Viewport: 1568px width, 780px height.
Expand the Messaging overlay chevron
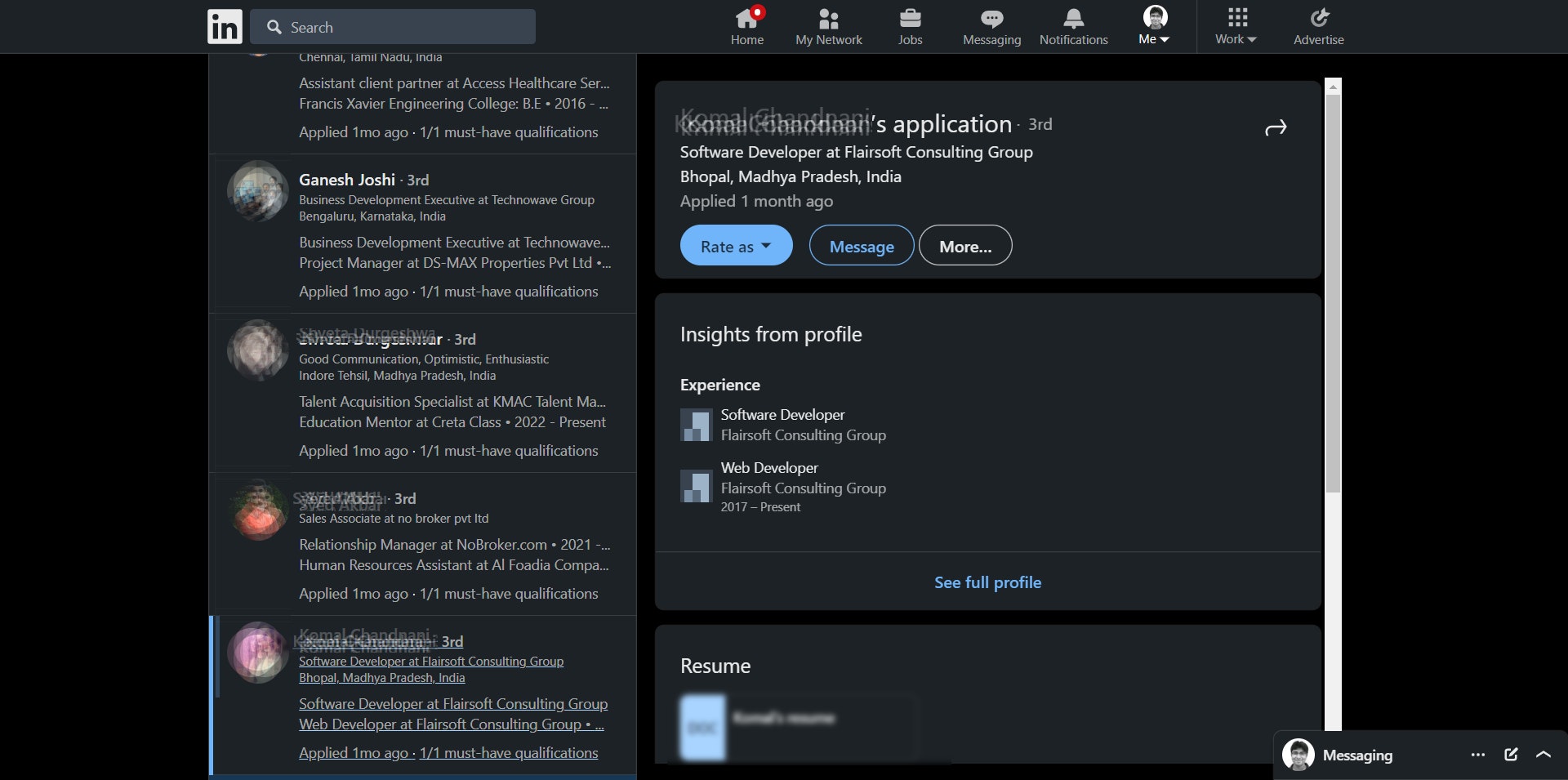[x=1543, y=755]
